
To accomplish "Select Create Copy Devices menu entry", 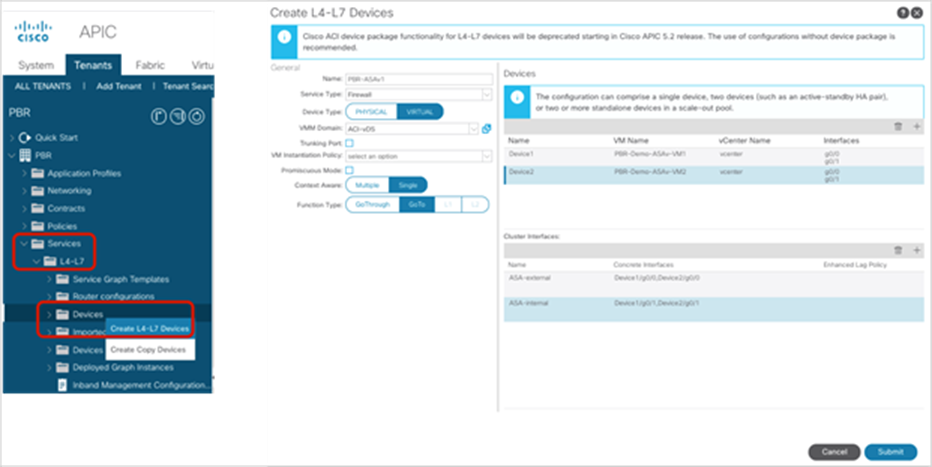I will (x=150, y=350).
